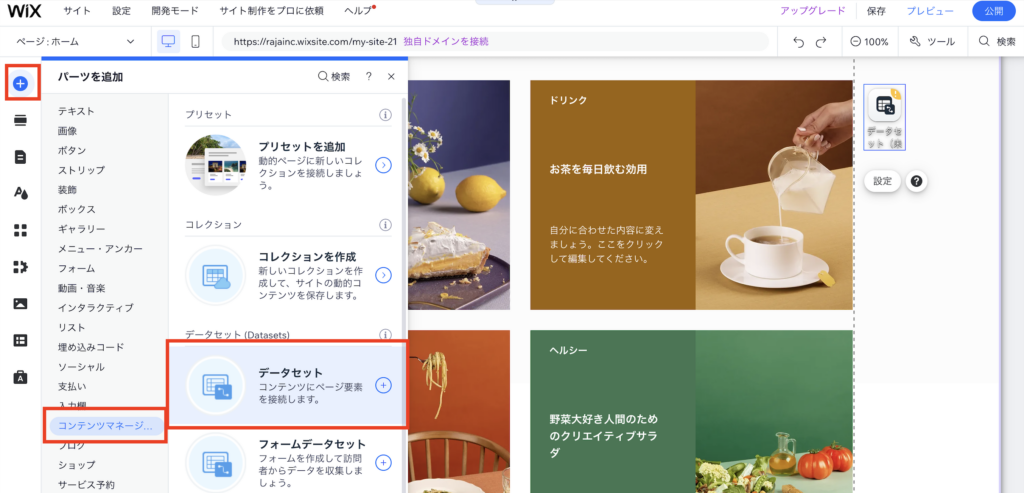
Task: Open the Pages icon in left sidebar
Action: (20, 157)
